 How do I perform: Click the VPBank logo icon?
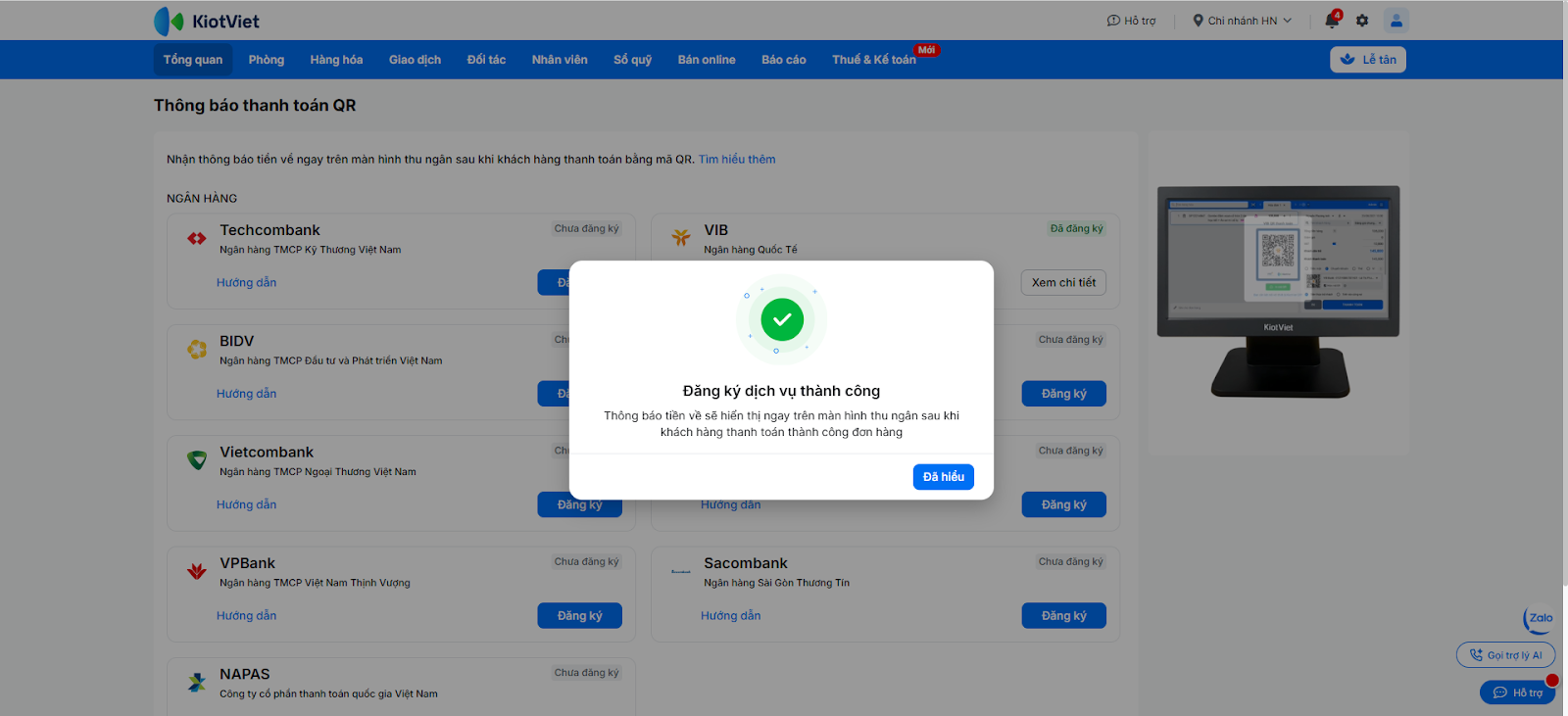197,571
